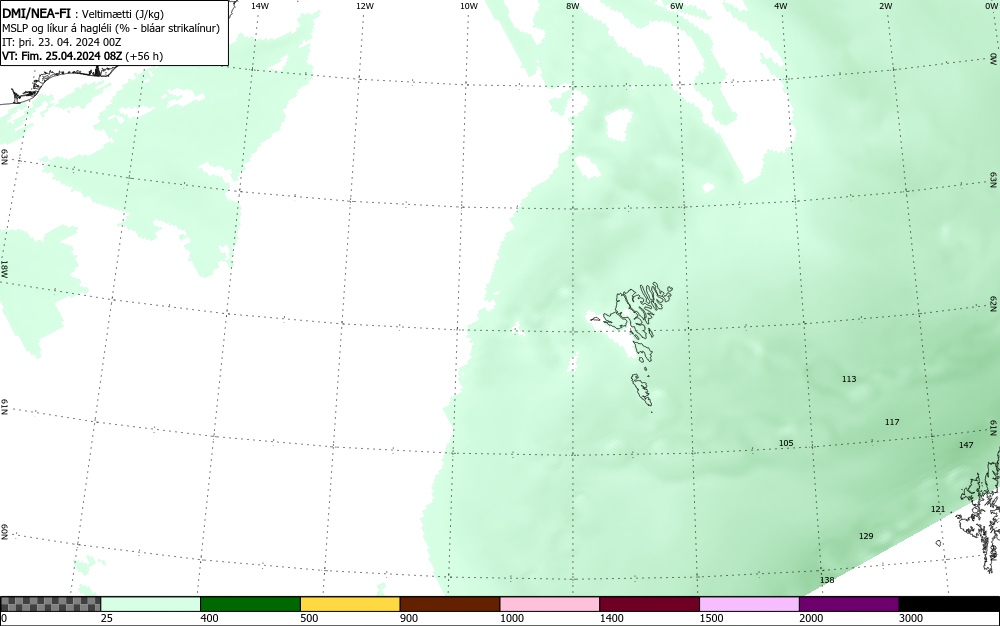Click the IT: þri. 23. 04. 2024 00Z line

[62, 42]
